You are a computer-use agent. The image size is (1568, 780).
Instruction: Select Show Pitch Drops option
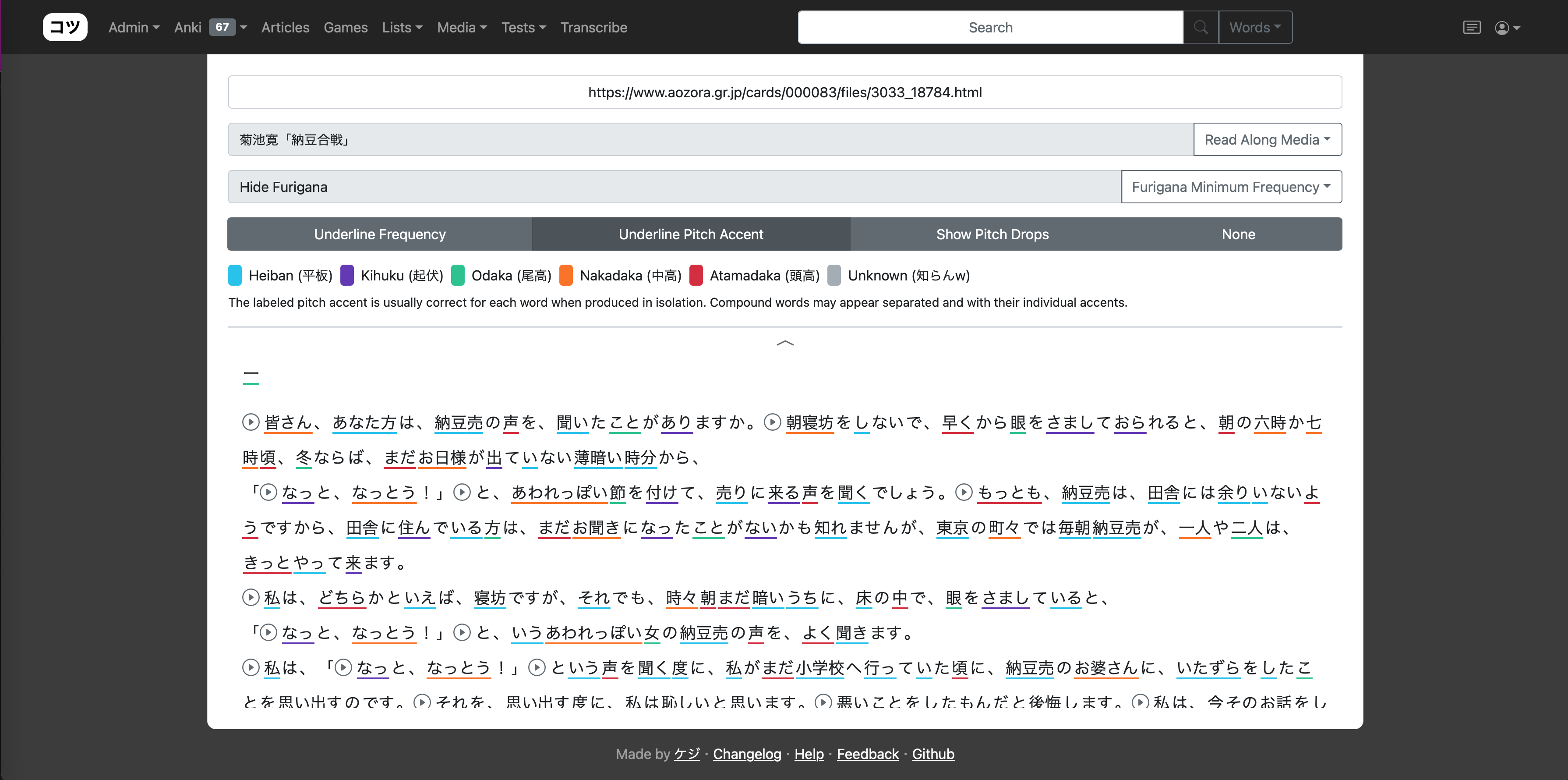point(992,234)
